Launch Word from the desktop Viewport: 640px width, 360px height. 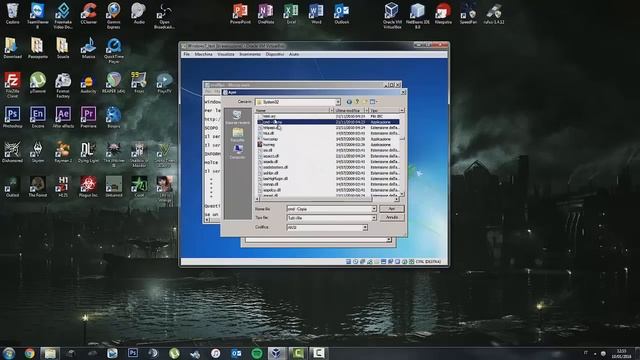(316, 14)
